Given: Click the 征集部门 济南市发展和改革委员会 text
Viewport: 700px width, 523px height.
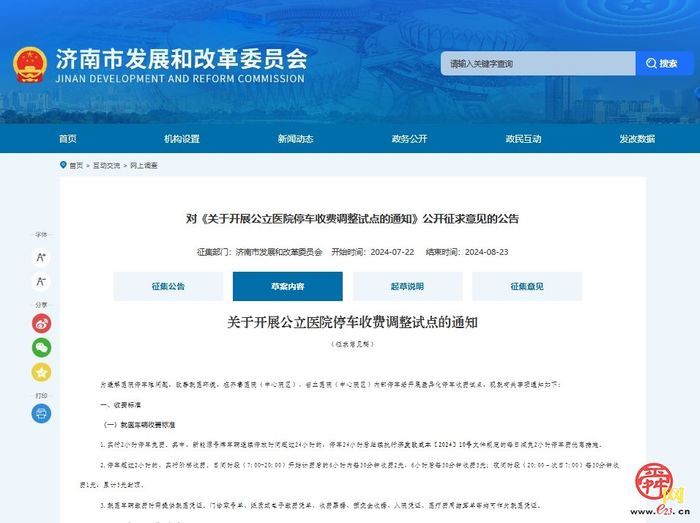Looking at the screenshot, I should pyautogui.click(x=259, y=252).
